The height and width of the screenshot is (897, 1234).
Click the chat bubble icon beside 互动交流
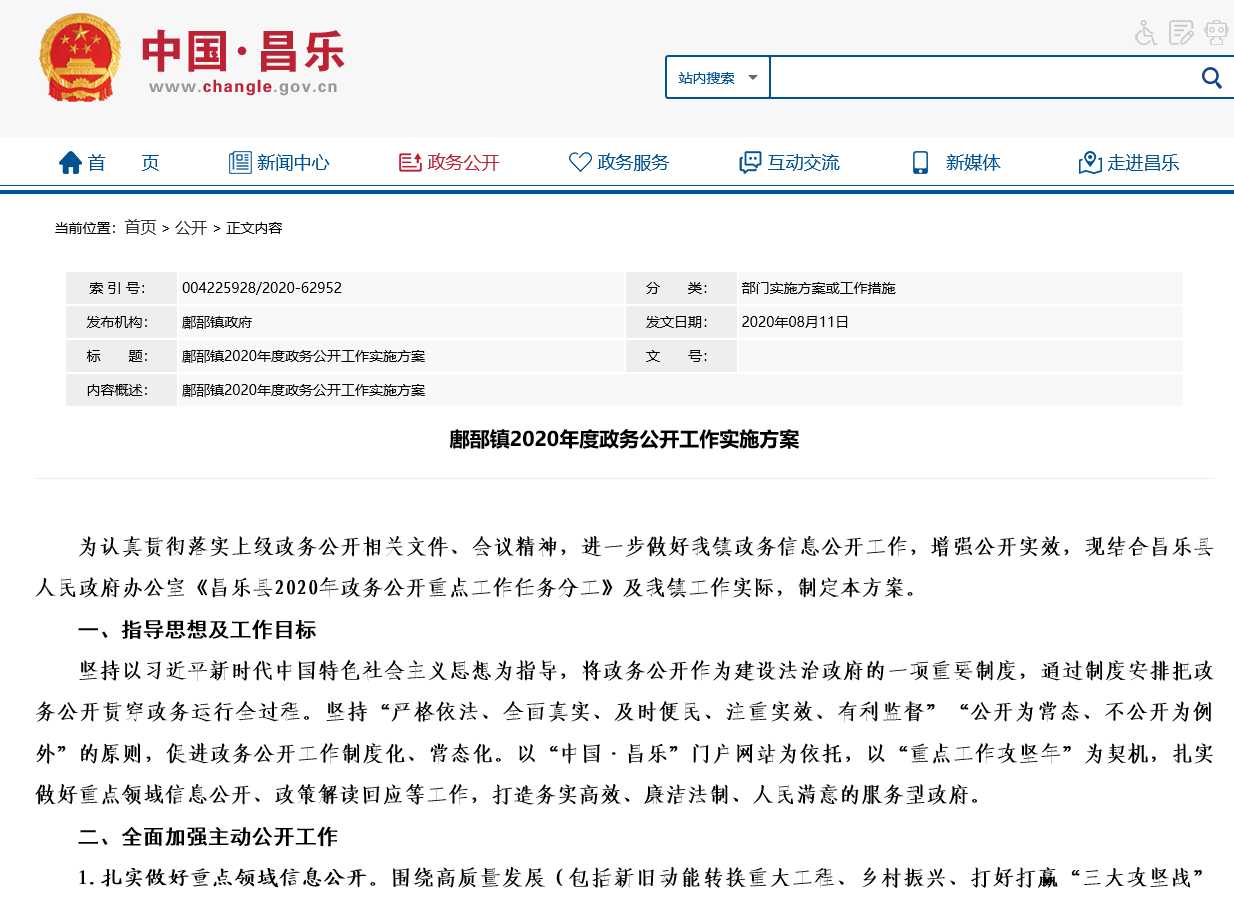pos(750,163)
